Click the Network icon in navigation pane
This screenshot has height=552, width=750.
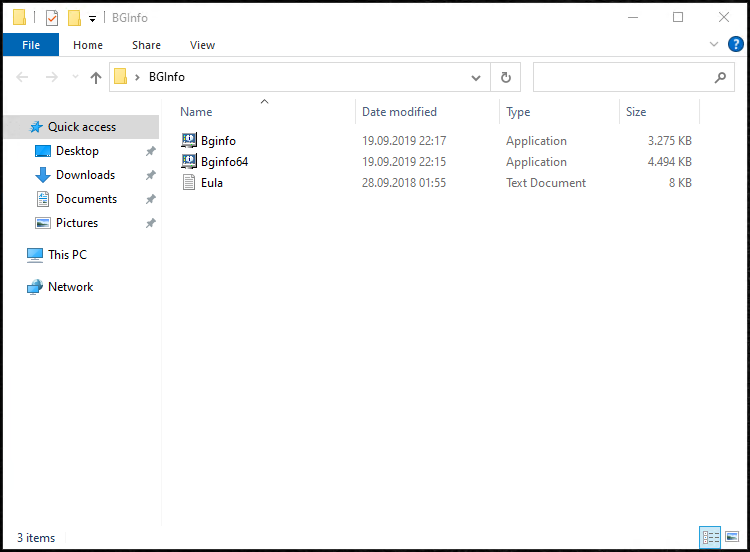[34, 287]
